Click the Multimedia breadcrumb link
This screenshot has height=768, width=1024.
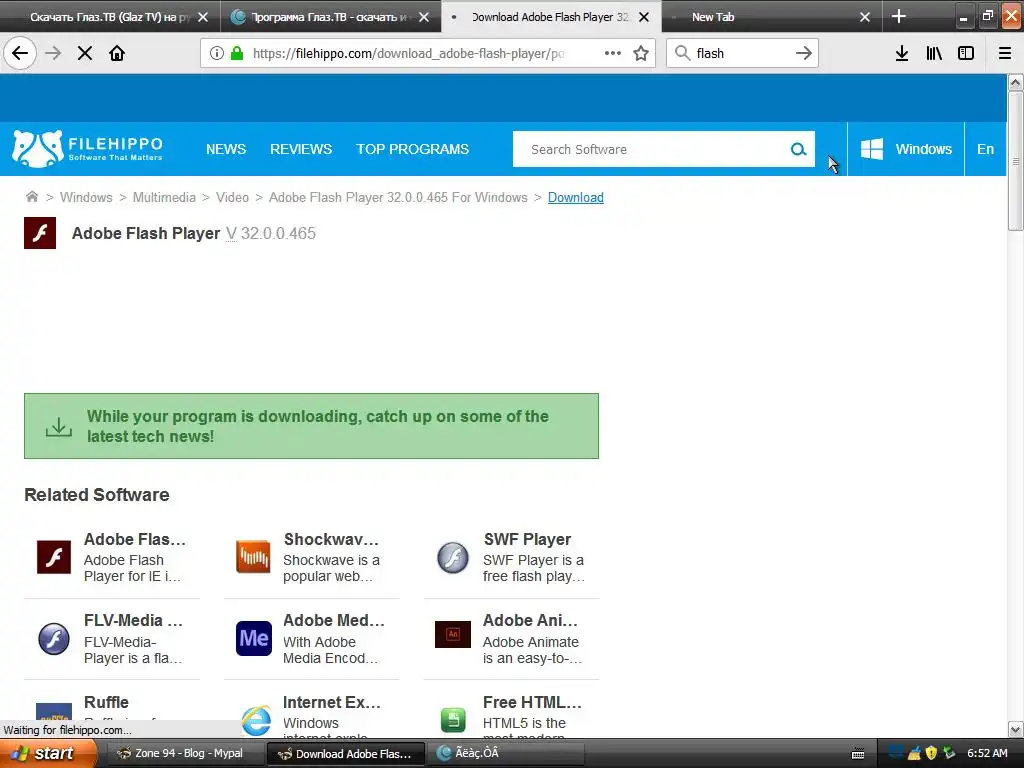click(164, 197)
